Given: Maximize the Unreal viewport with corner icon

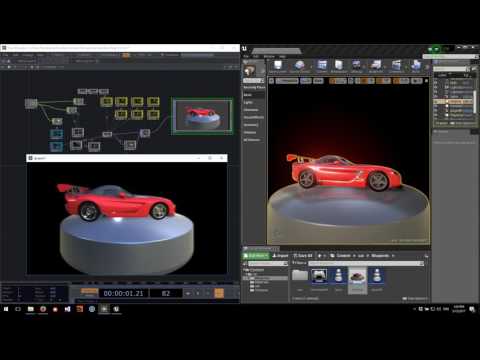Looking at the screenshot, I should 426,81.
